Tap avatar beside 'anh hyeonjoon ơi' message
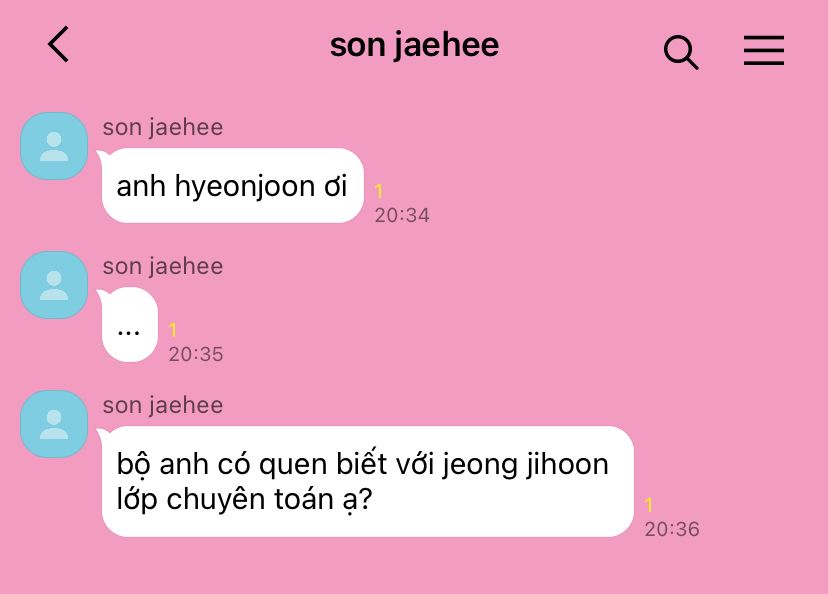828x594 pixels. pos(54,146)
